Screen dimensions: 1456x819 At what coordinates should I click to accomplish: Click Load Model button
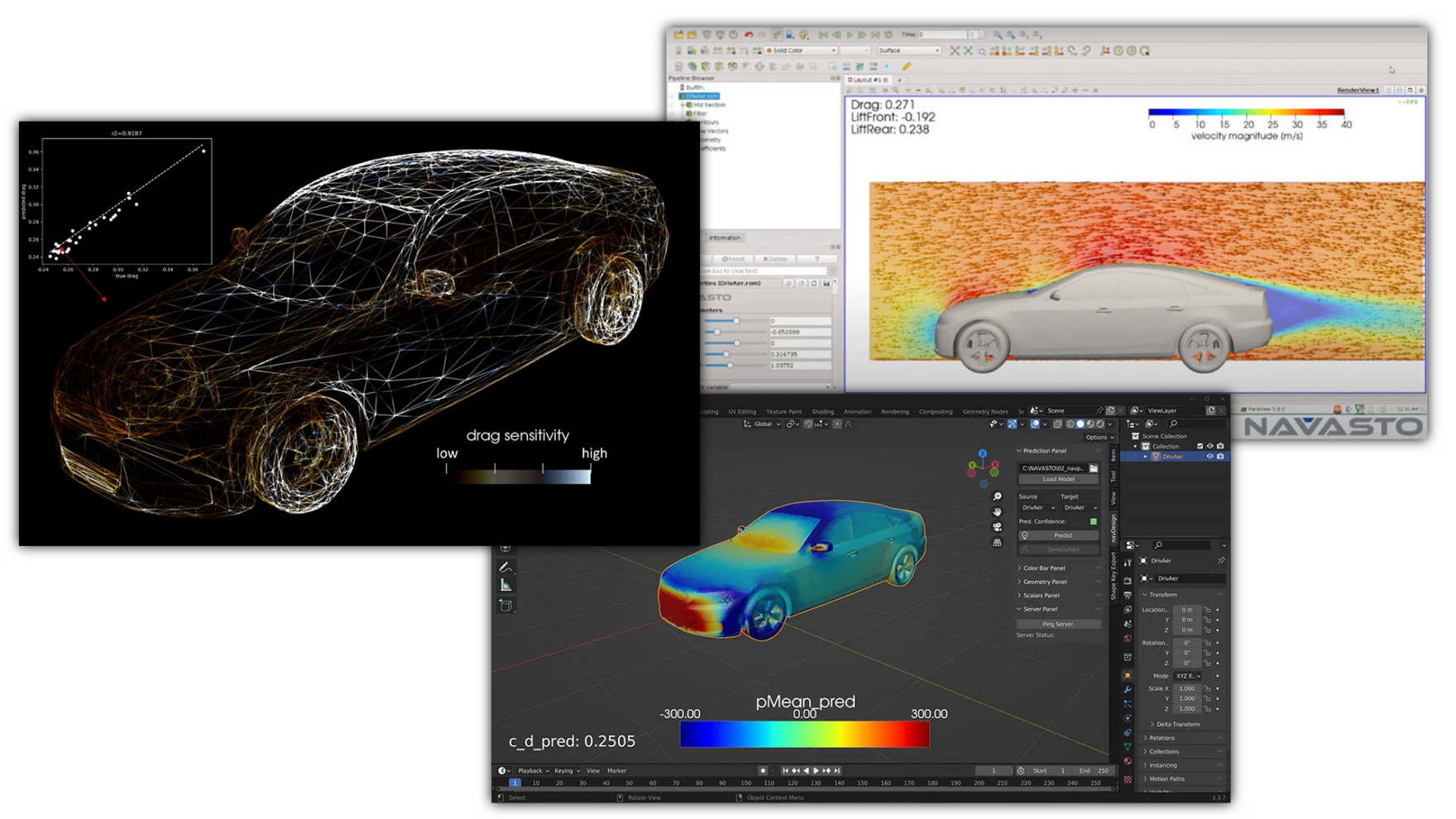click(1058, 479)
